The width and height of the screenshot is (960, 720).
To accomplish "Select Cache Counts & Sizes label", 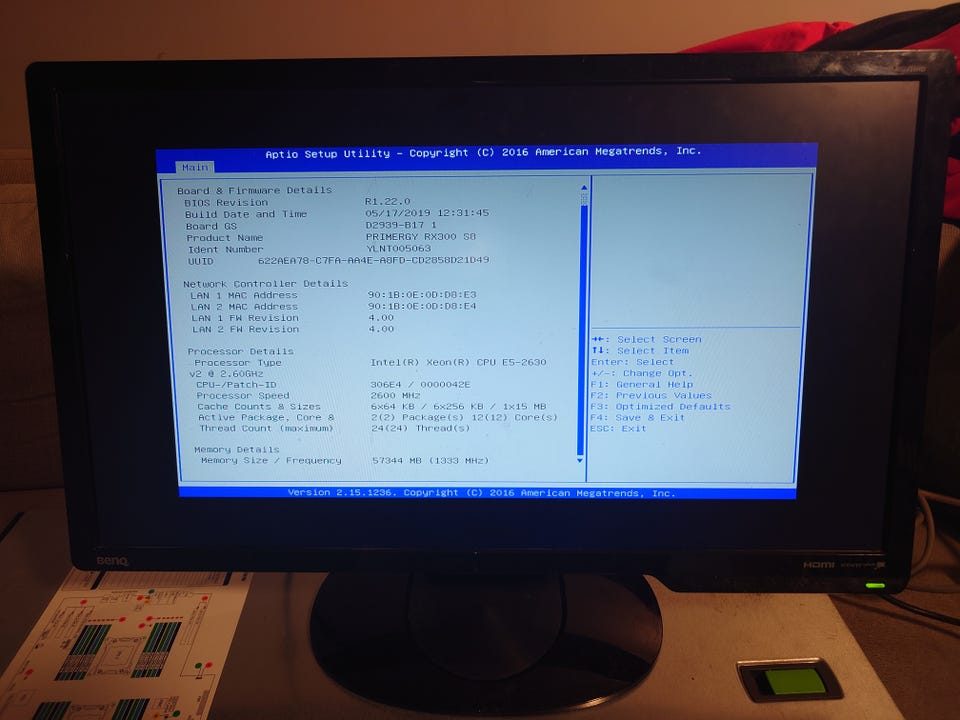I will (258, 407).
